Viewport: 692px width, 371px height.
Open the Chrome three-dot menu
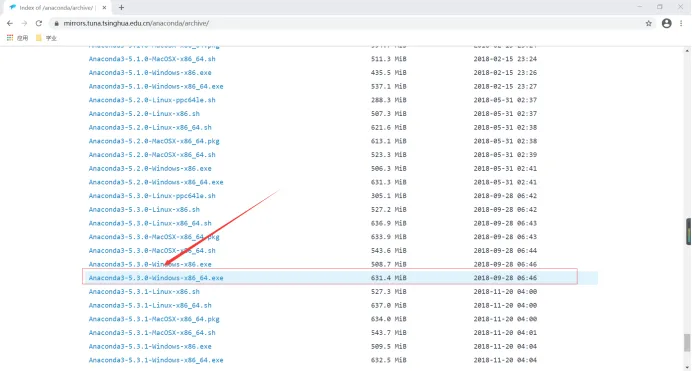click(x=681, y=23)
